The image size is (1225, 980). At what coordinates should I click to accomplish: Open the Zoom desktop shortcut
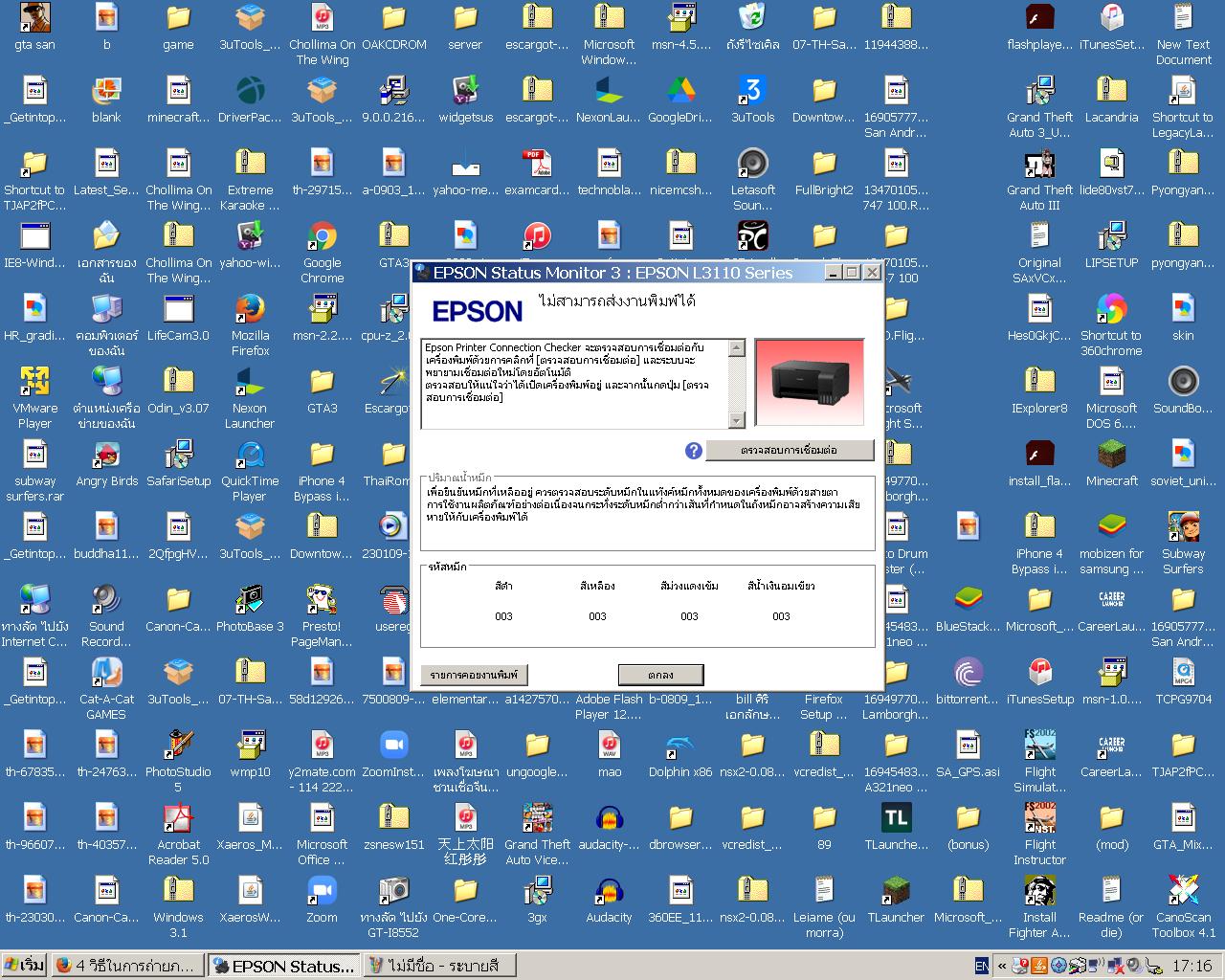(322, 900)
